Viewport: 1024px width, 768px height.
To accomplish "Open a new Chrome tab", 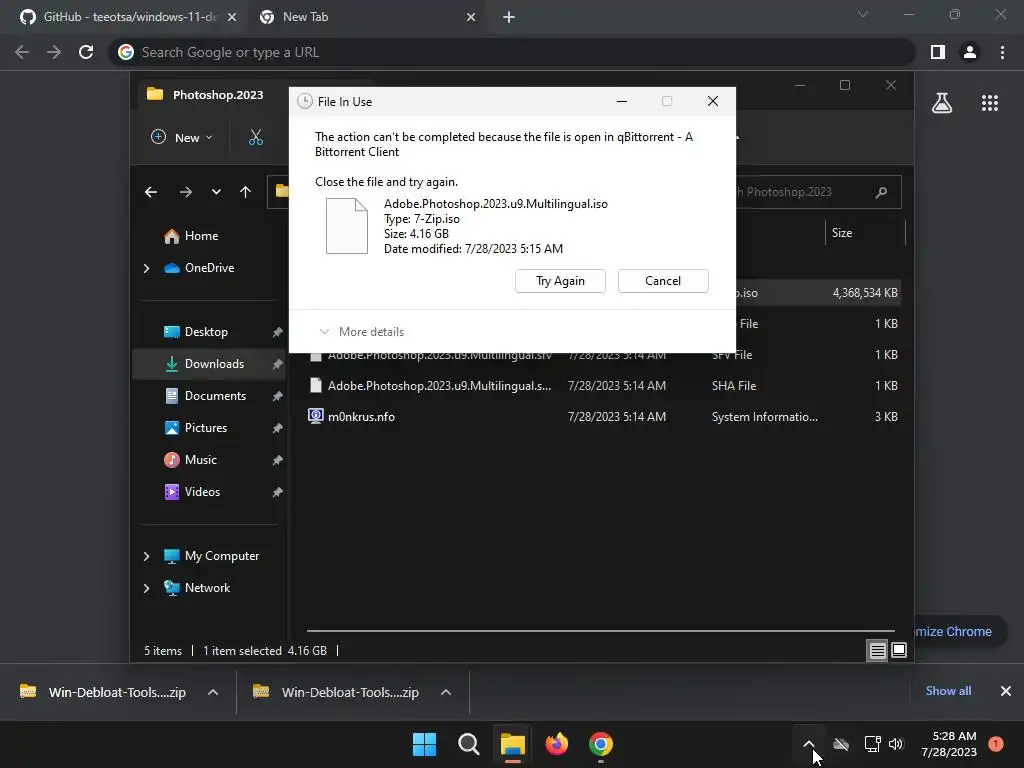I will (x=509, y=17).
